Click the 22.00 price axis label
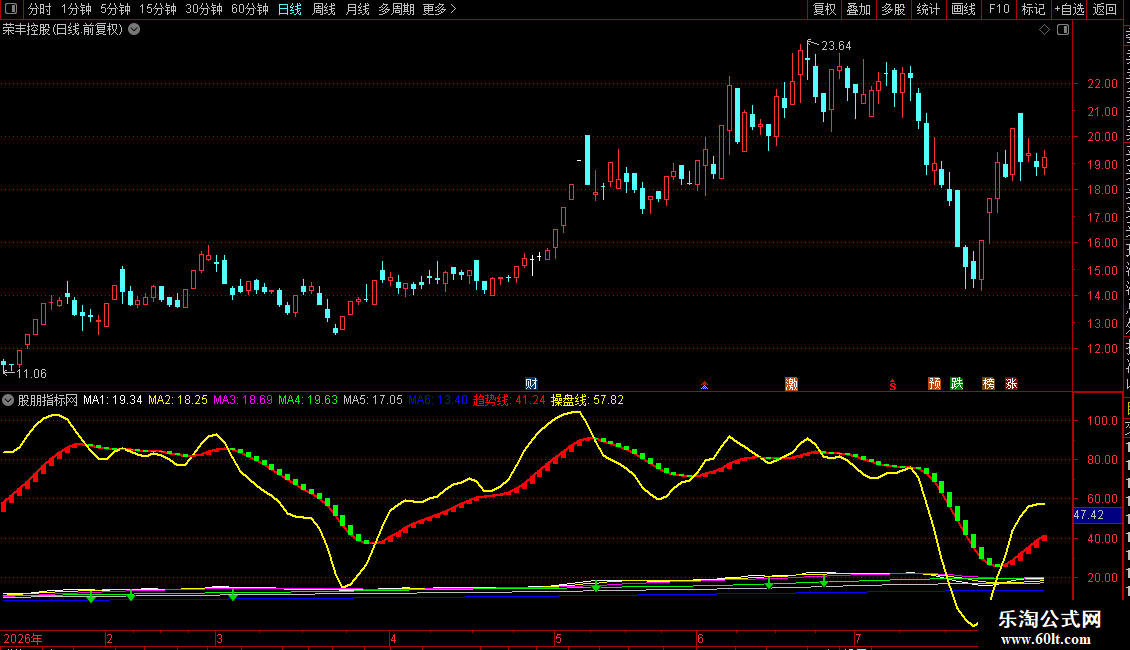 point(1102,84)
